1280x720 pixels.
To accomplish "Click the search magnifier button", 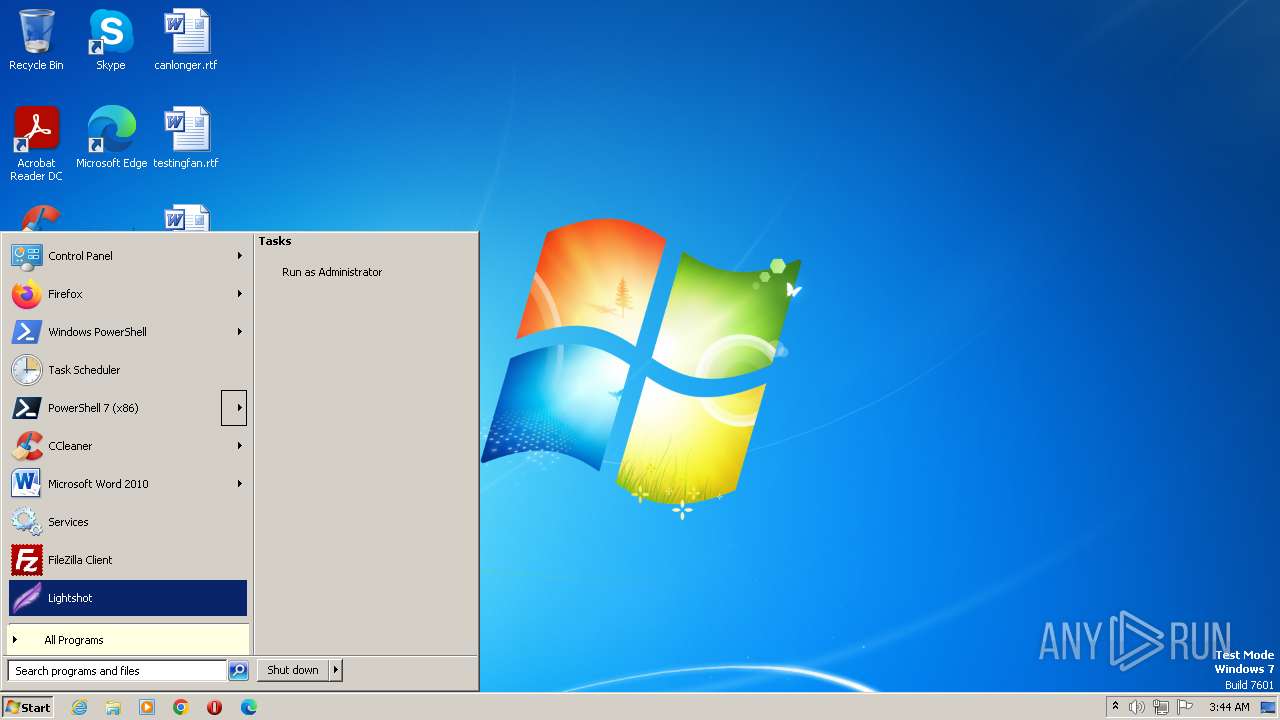I will click(238, 671).
